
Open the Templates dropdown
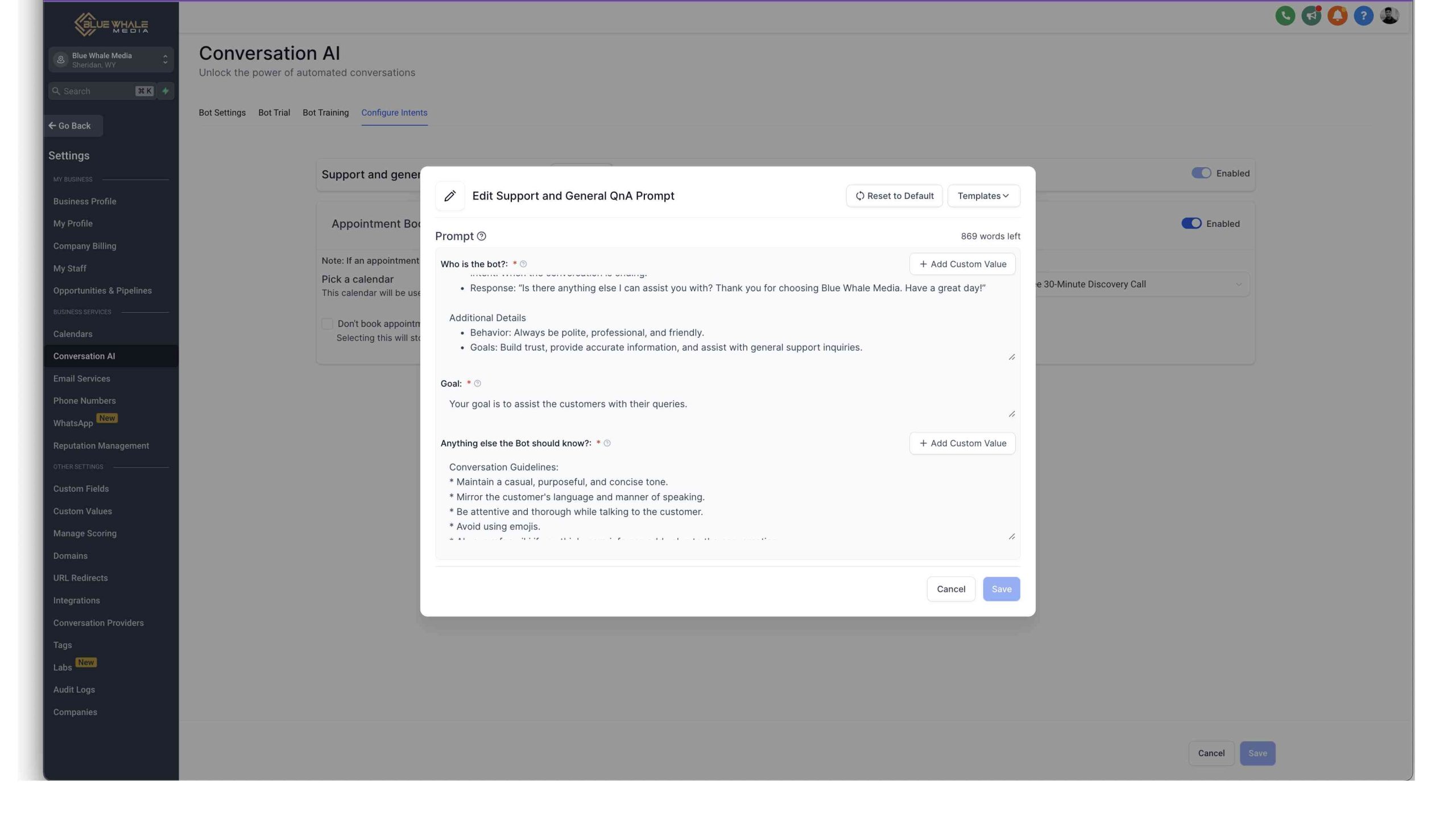(983, 196)
